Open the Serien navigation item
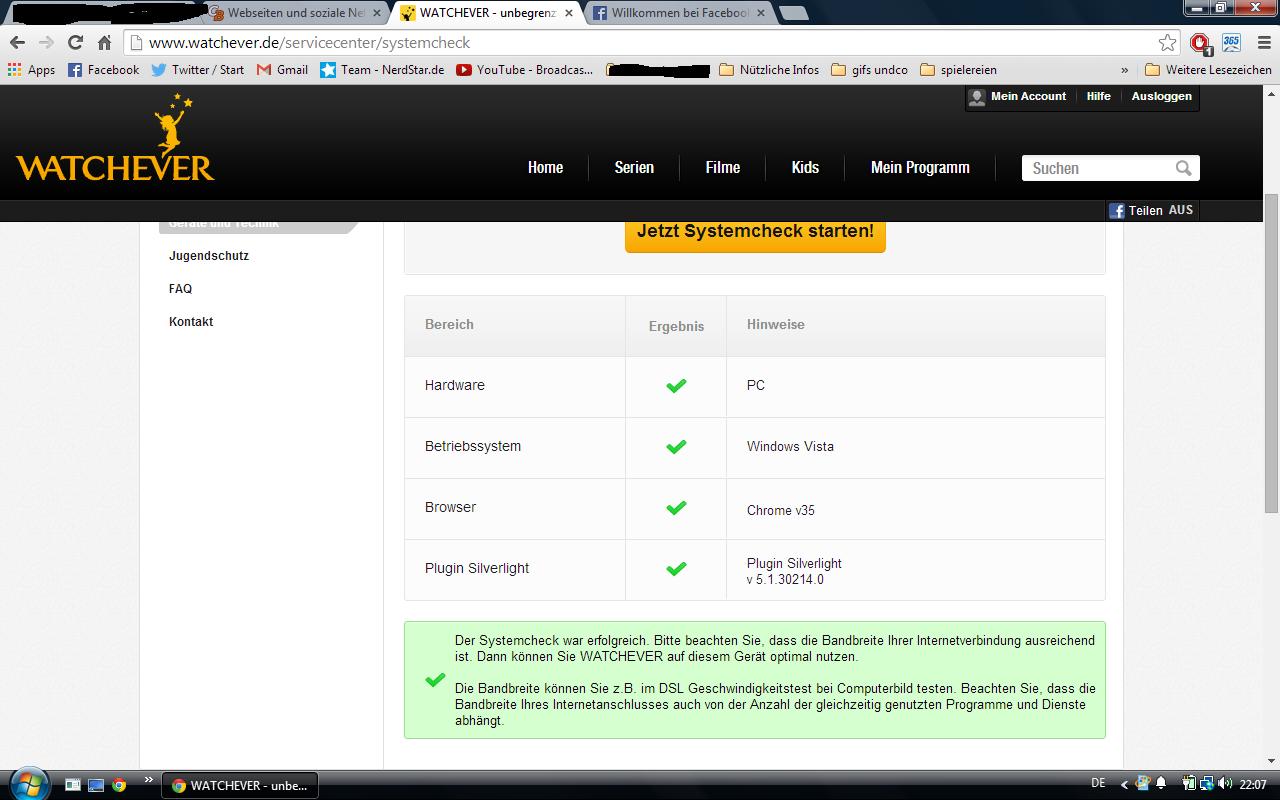1280x800 pixels. (634, 168)
